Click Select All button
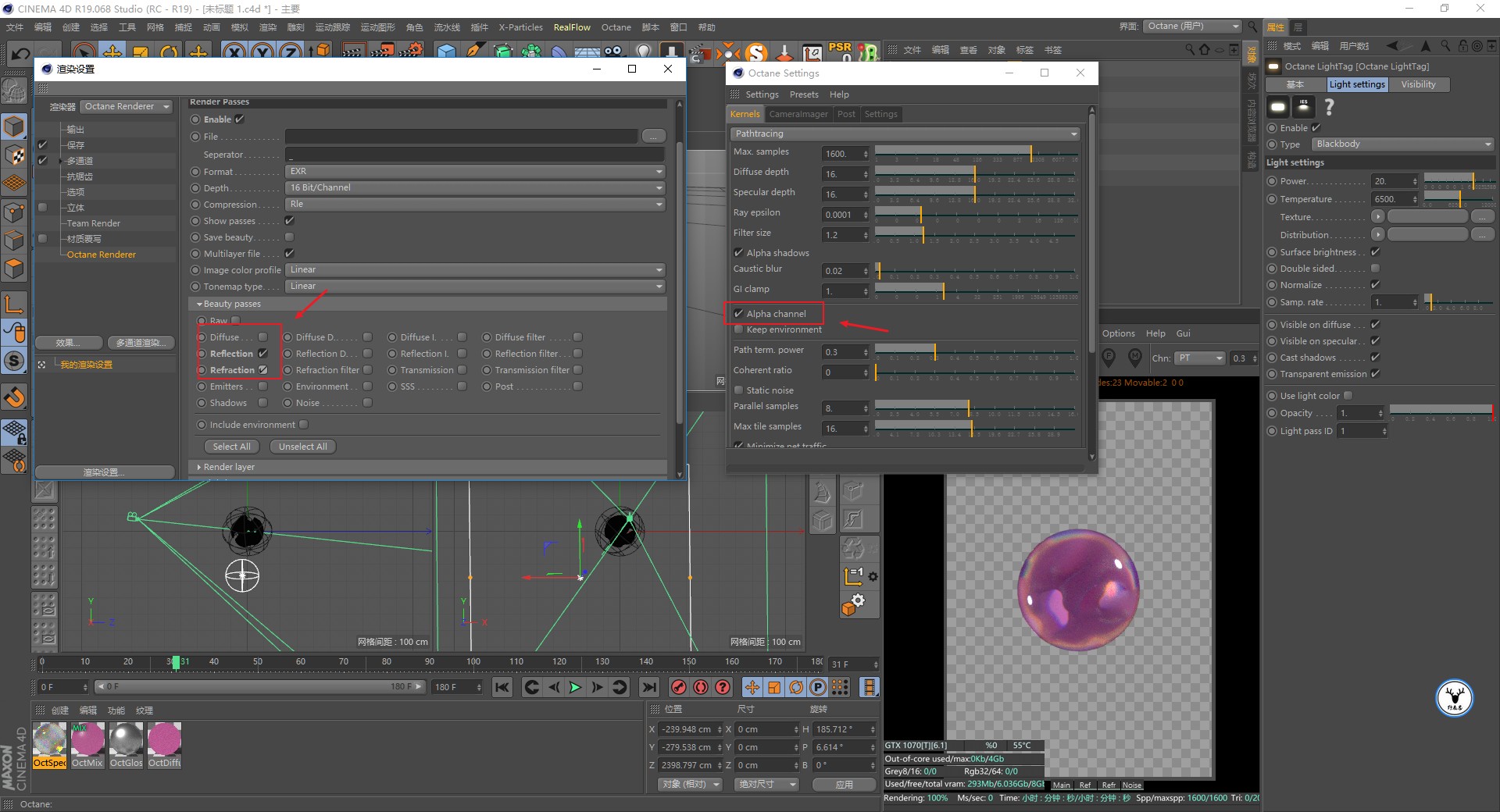 click(231, 447)
